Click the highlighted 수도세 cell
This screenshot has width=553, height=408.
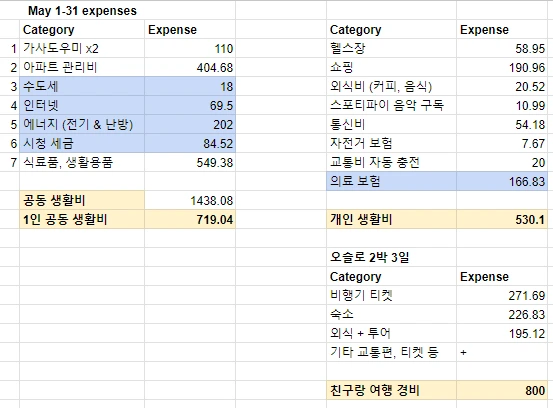click(82, 86)
